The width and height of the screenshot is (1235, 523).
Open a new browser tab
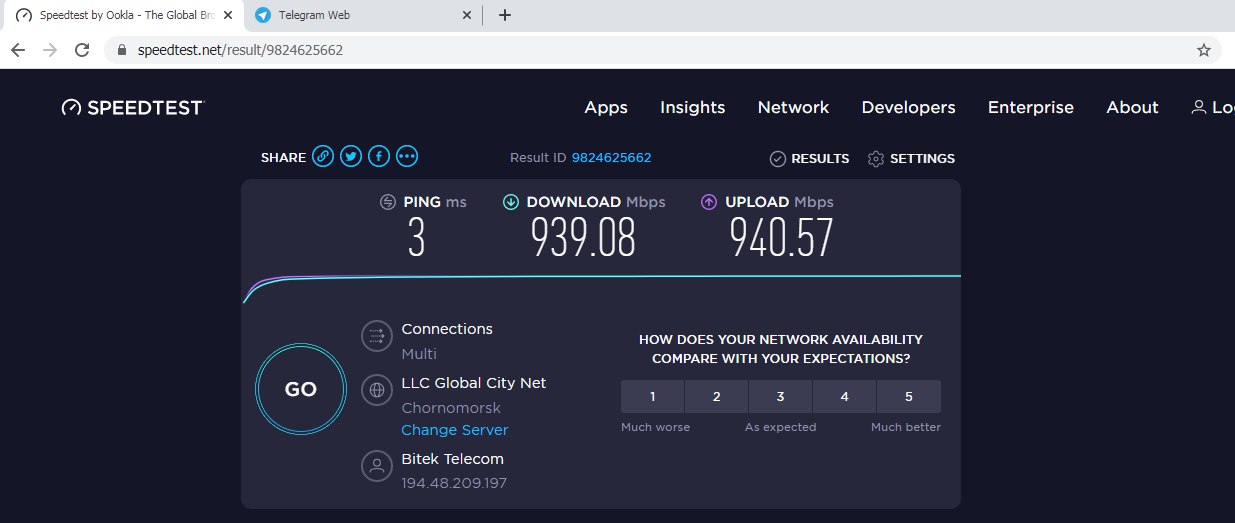(505, 15)
